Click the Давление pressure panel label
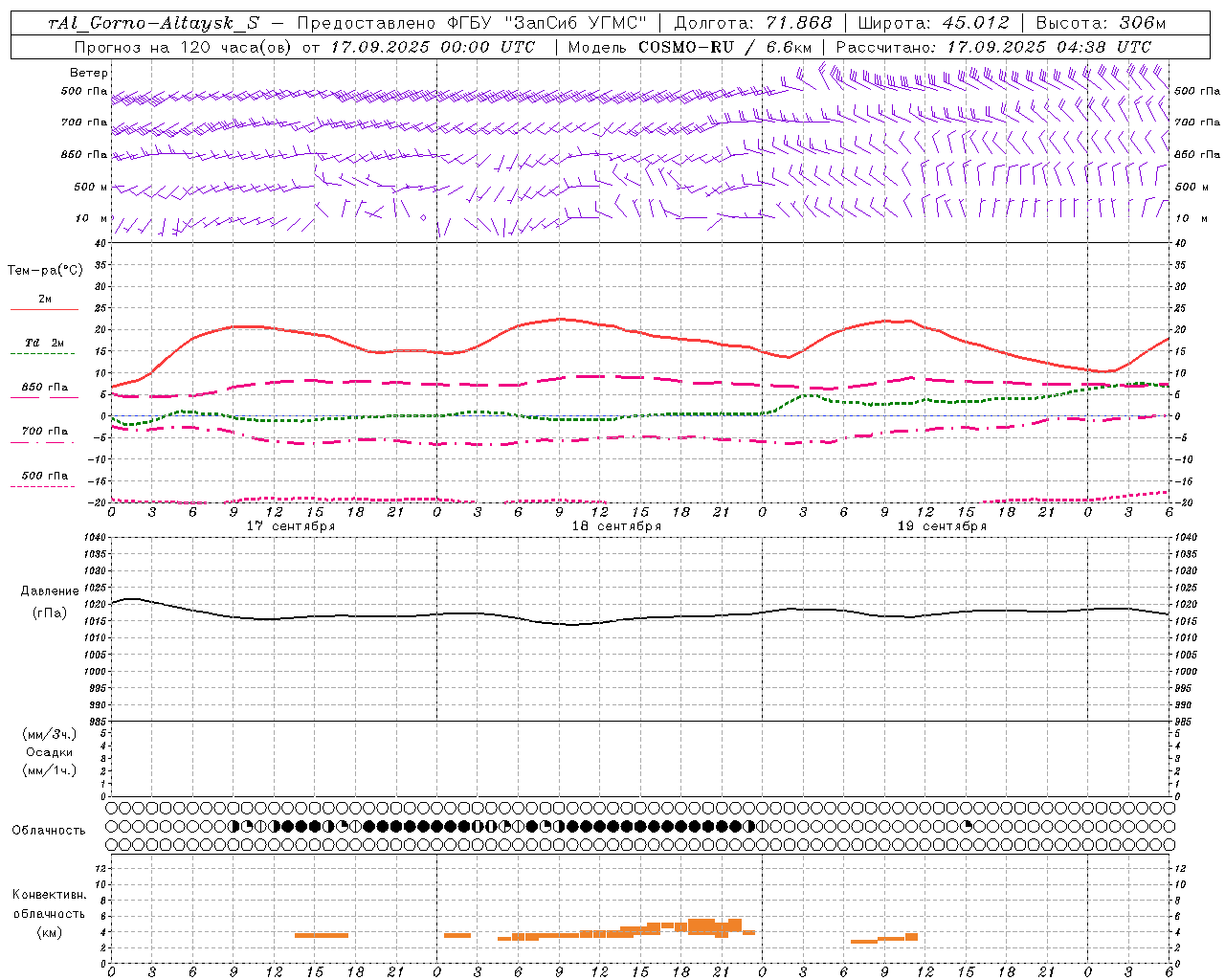The image size is (1225, 980). tap(50, 591)
